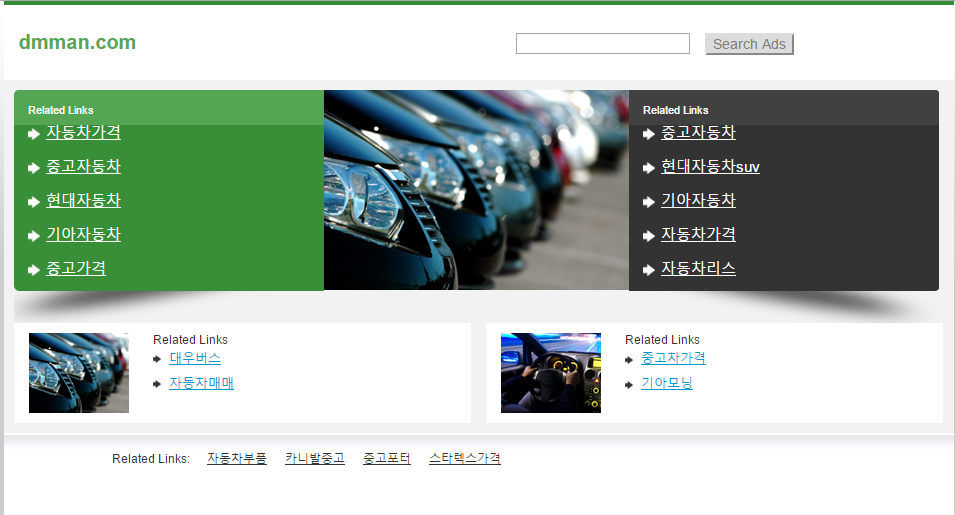Screen dimensions: 955x515
Task: Click arrow icon beside 현대자동차suv
Action: pos(649,168)
